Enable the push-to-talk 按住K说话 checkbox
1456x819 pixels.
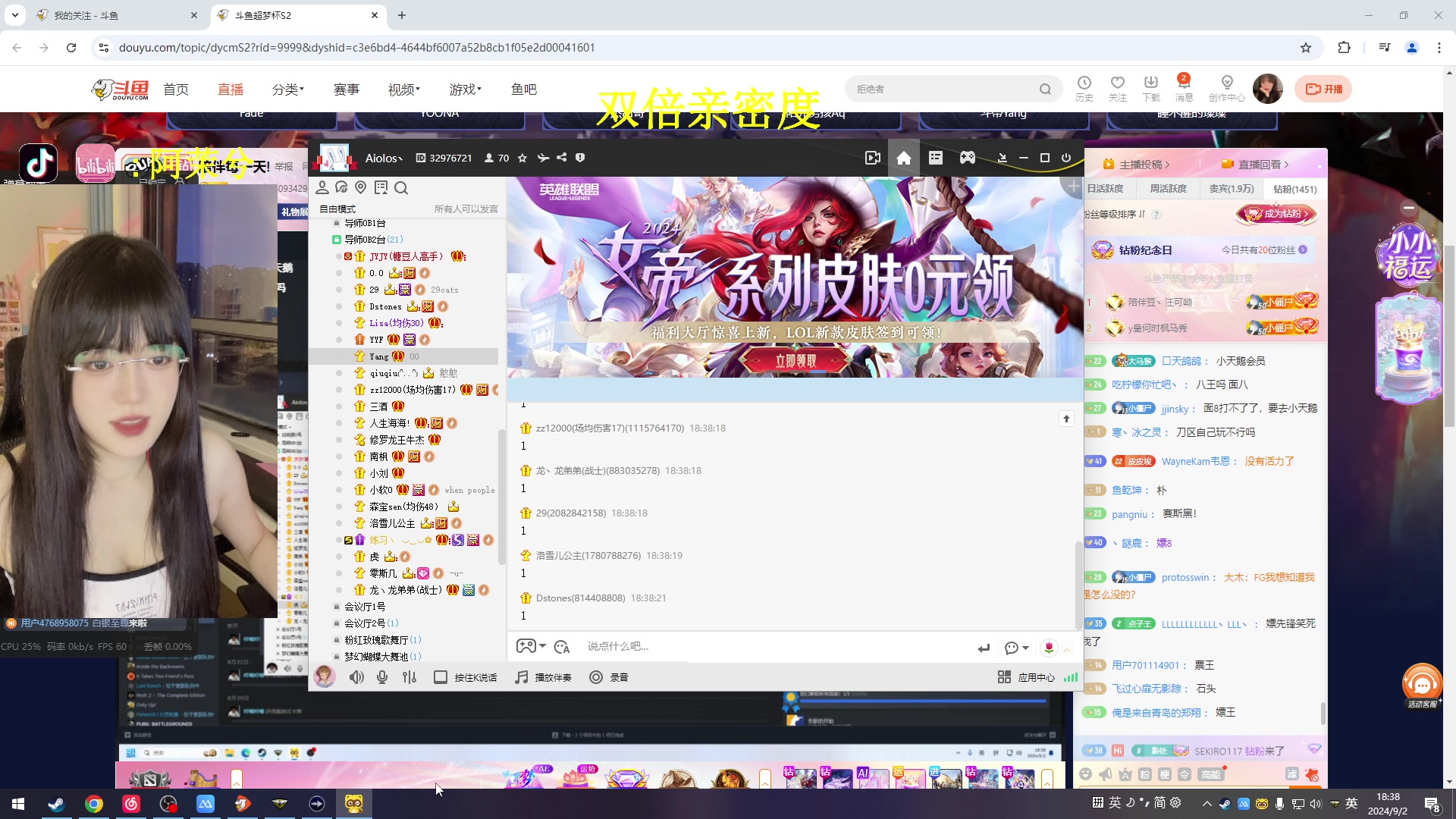click(440, 677)
